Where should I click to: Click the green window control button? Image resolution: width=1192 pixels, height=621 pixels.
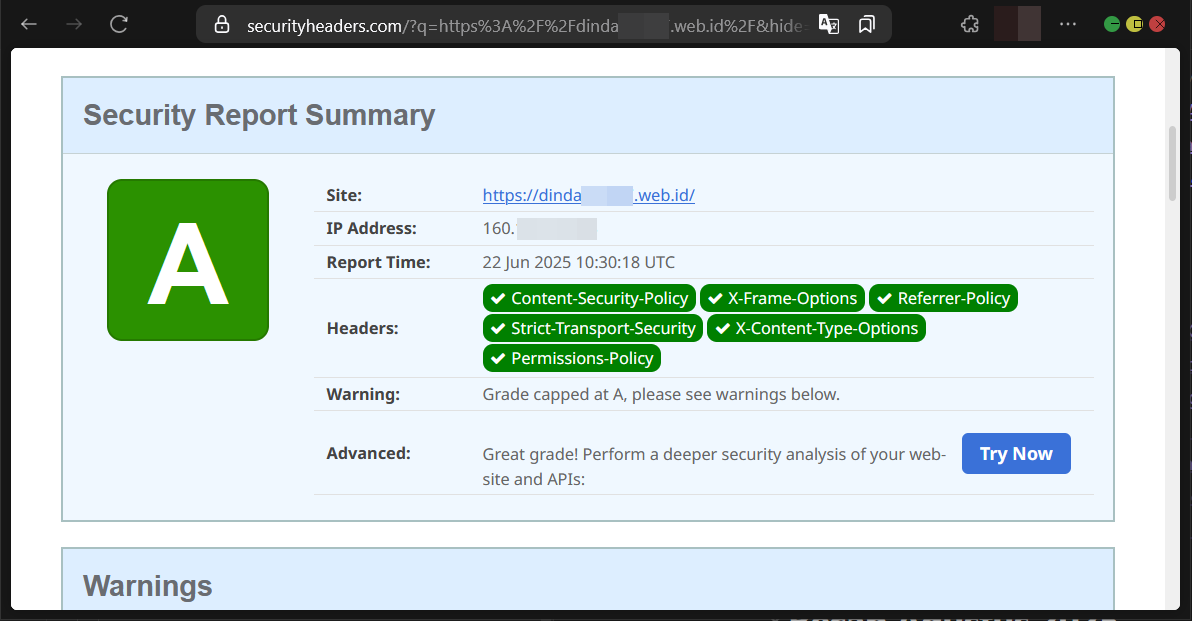(x=1111, y=24)
